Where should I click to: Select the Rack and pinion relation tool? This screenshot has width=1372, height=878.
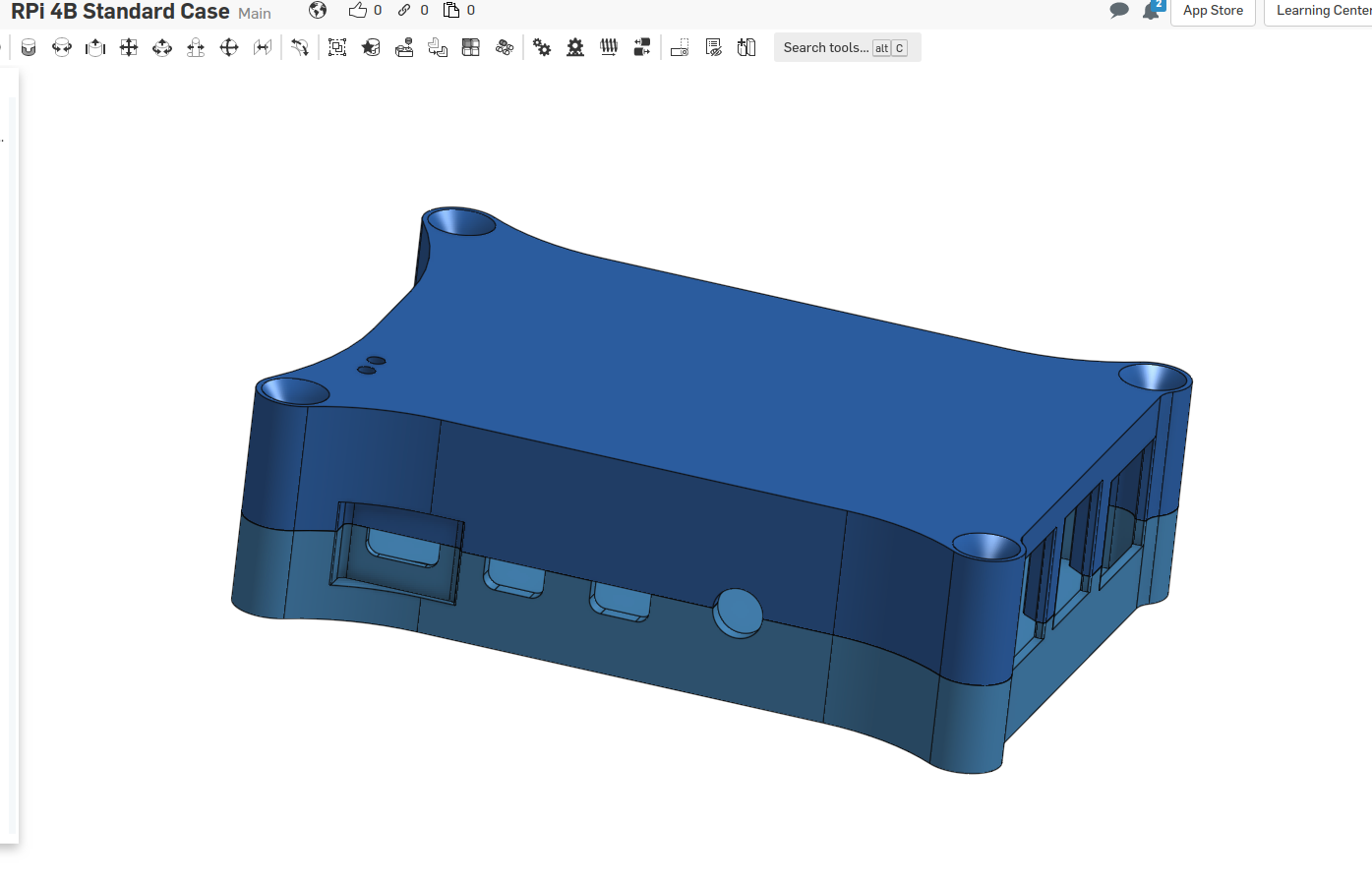pyautogui.click(x=575, y=47)
